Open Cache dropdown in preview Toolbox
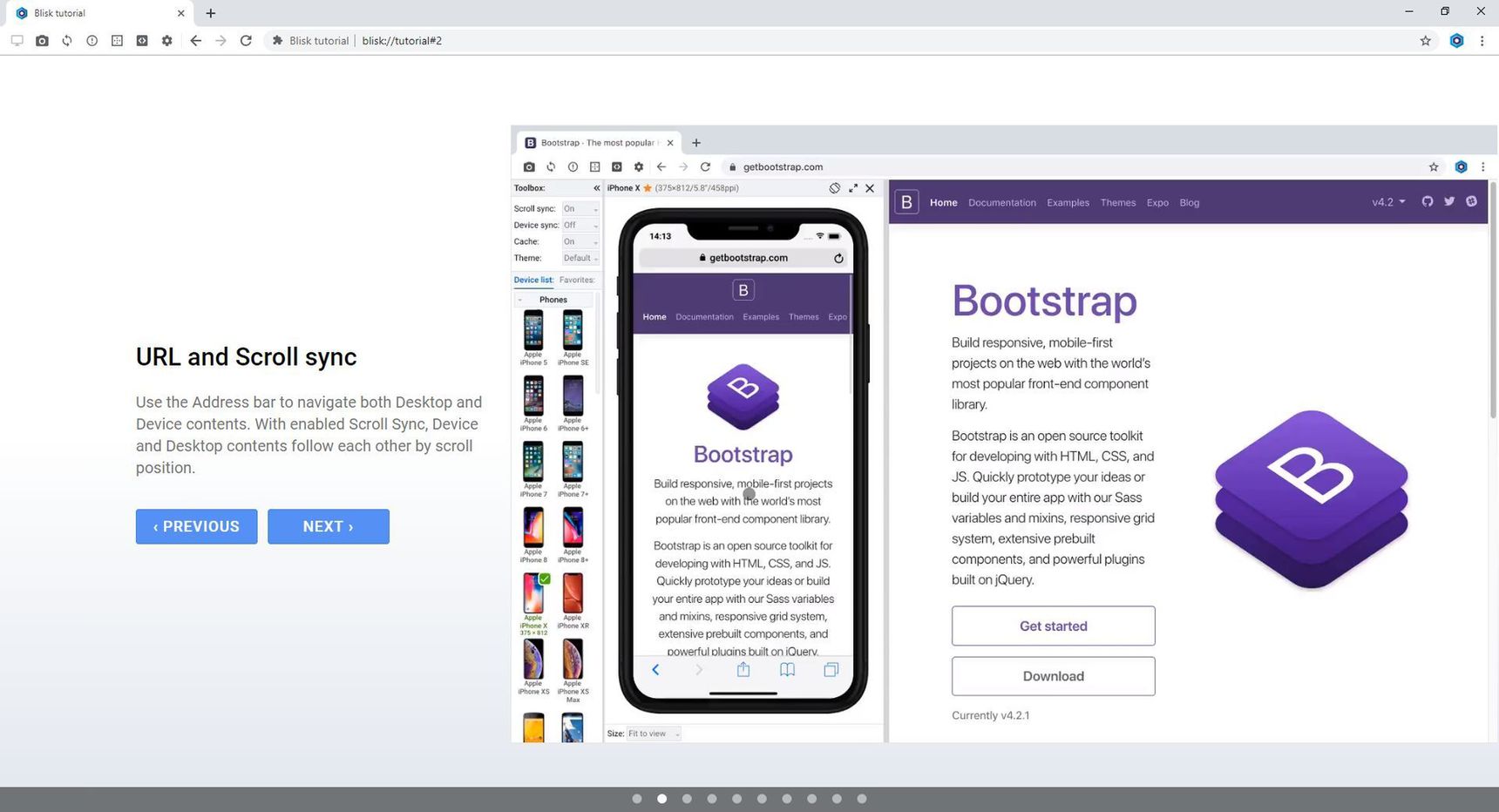The width and height of the screenshot is (1499, 812). [580, 242]
